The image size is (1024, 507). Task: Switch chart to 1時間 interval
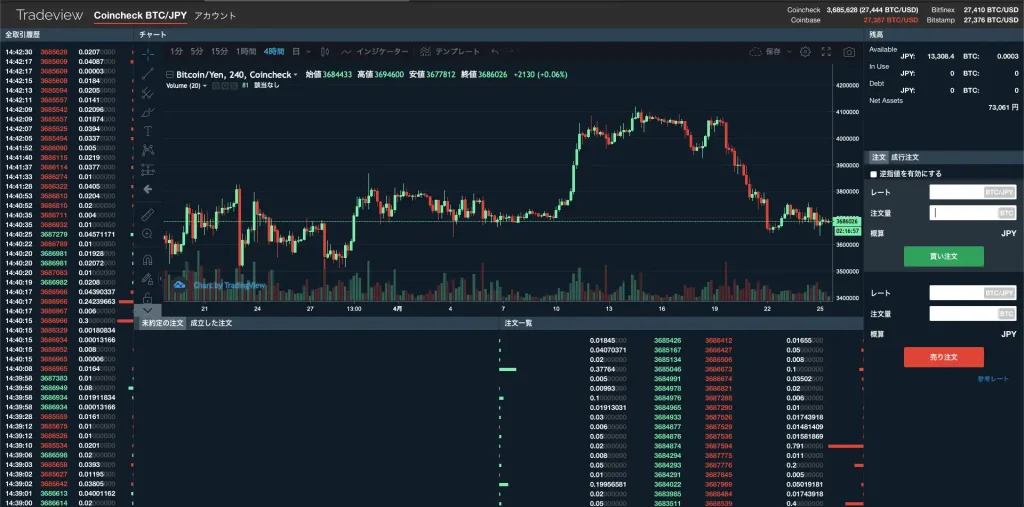tap(246, 52)
